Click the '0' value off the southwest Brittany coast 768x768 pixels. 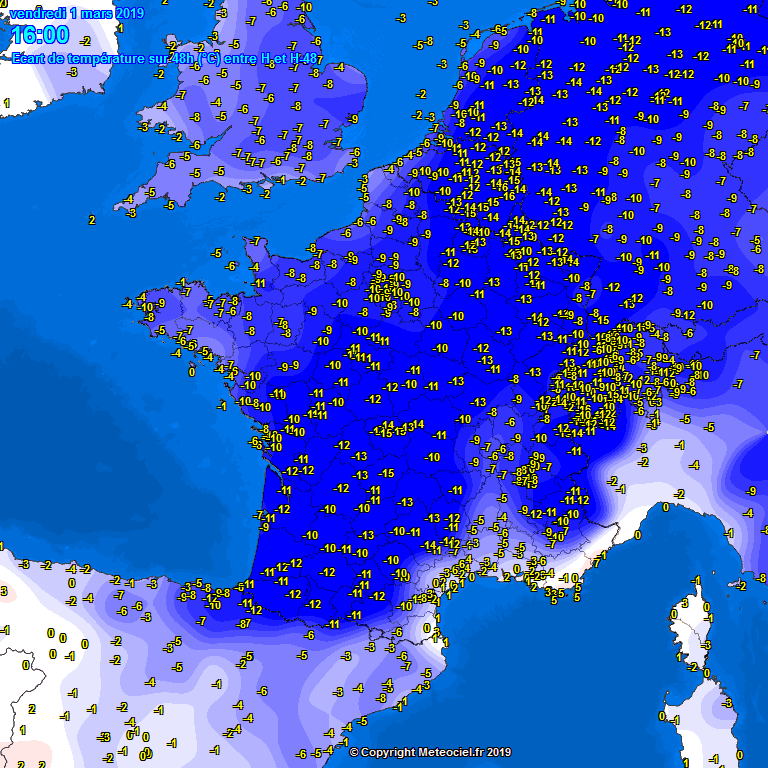pos(192,371)
